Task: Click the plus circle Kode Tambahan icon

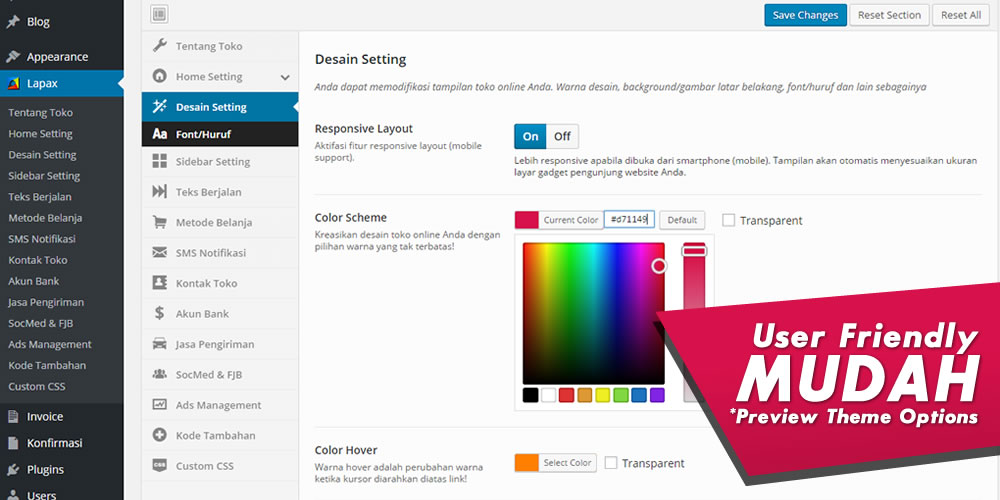Action: pyautogui.click(x=159, y=435)
